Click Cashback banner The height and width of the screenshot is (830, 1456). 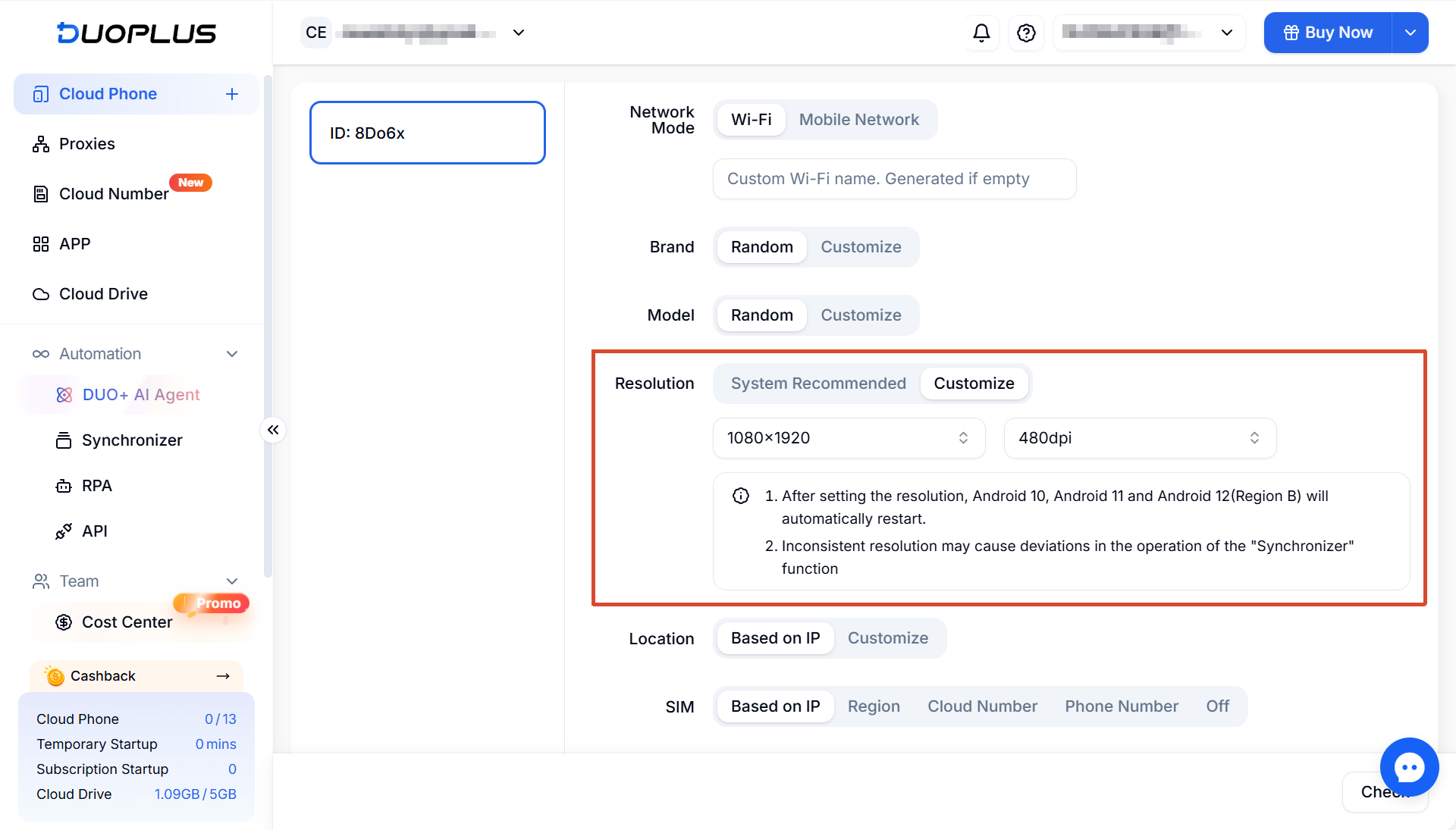136,676
